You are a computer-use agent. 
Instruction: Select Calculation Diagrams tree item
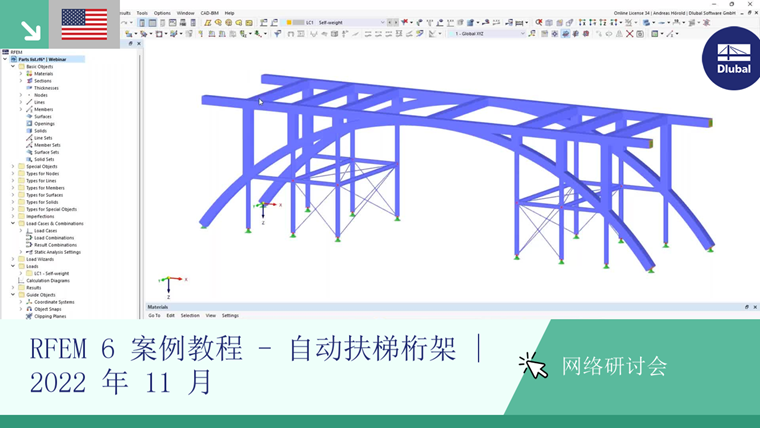point(48,281)
